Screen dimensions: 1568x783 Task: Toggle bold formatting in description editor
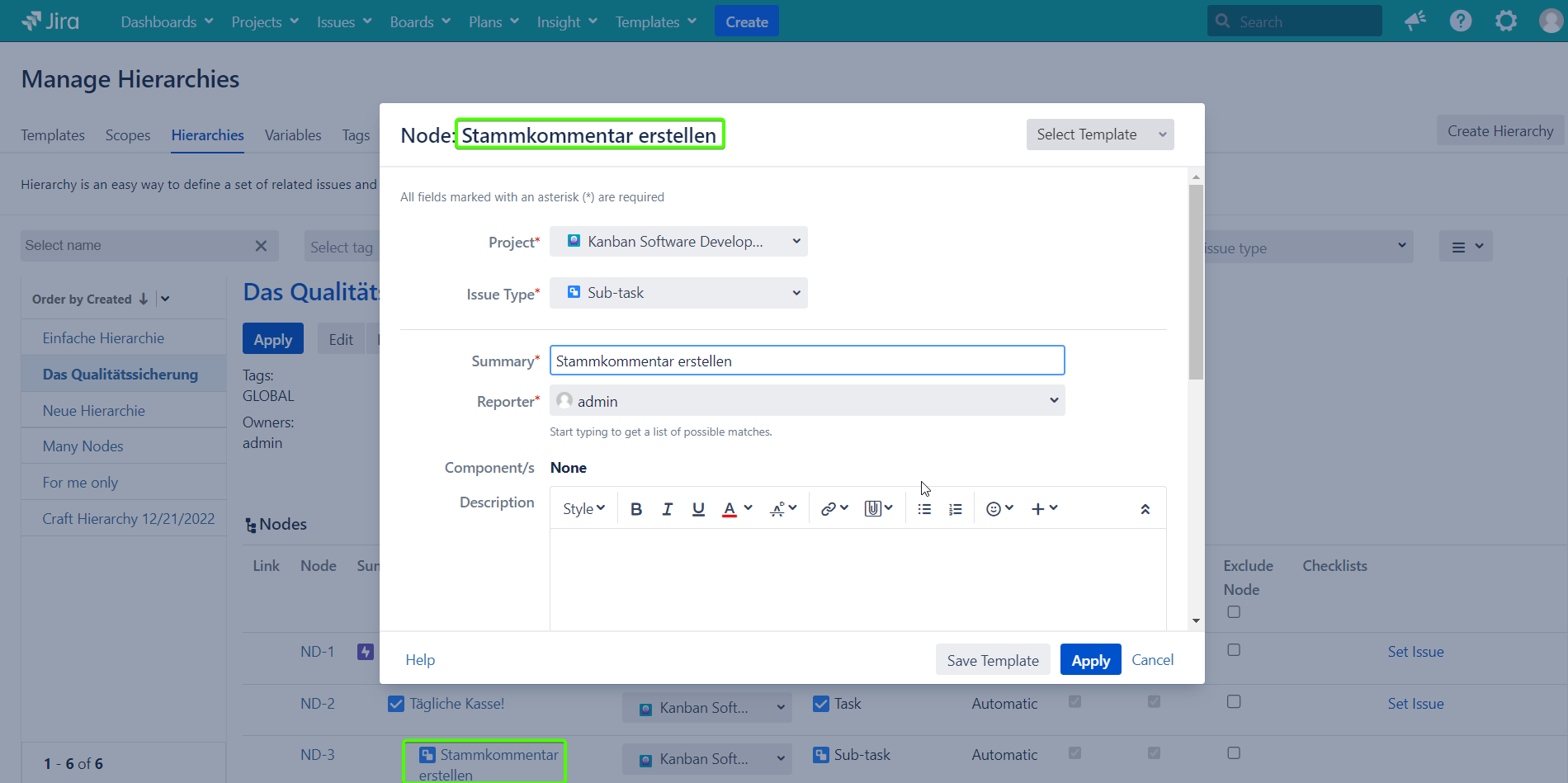pyautogui.click(x=635, y=509)
